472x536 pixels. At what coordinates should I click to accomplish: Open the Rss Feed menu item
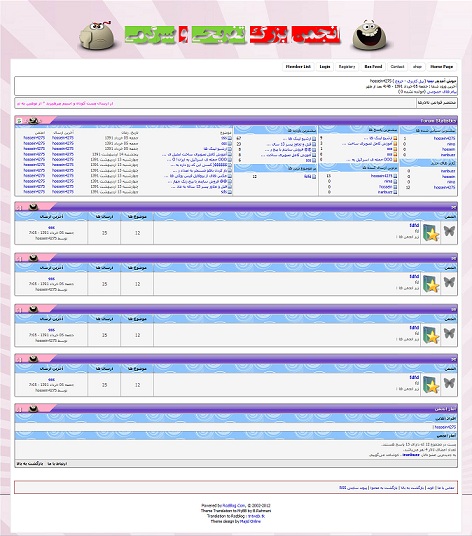pyautogui.click(x=373, y=67)
